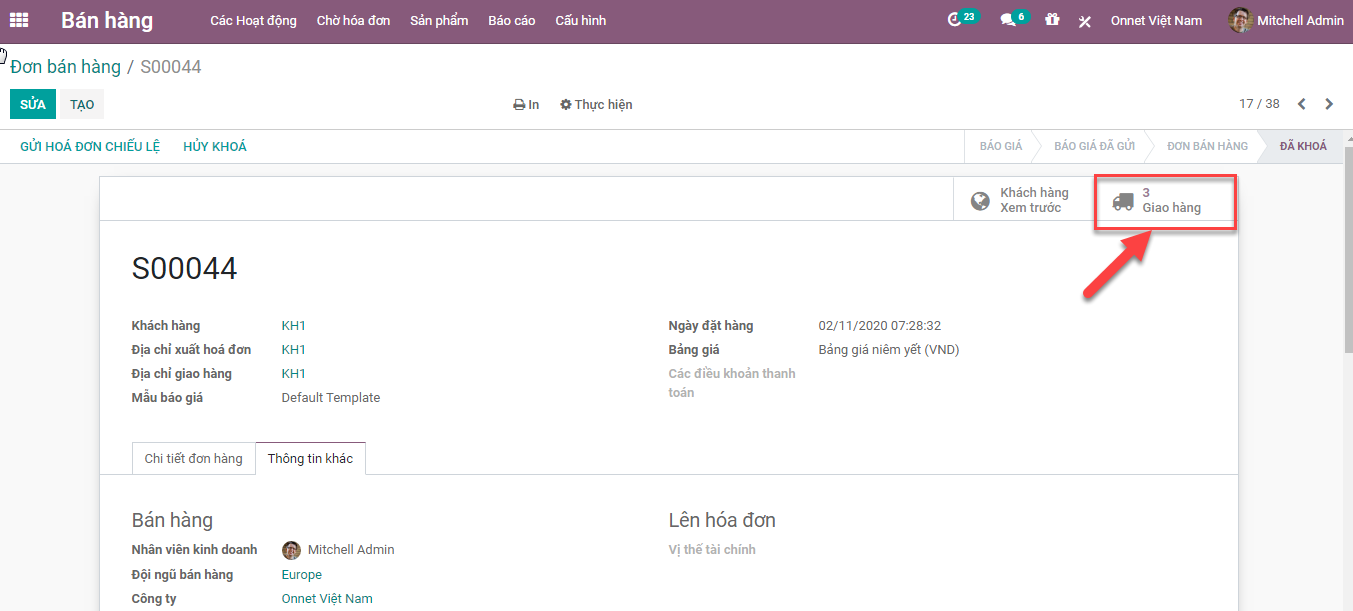Open the Mitchell Admin user menu
The width and height of the screenshot is (1353, 611).
point(1286,20)
